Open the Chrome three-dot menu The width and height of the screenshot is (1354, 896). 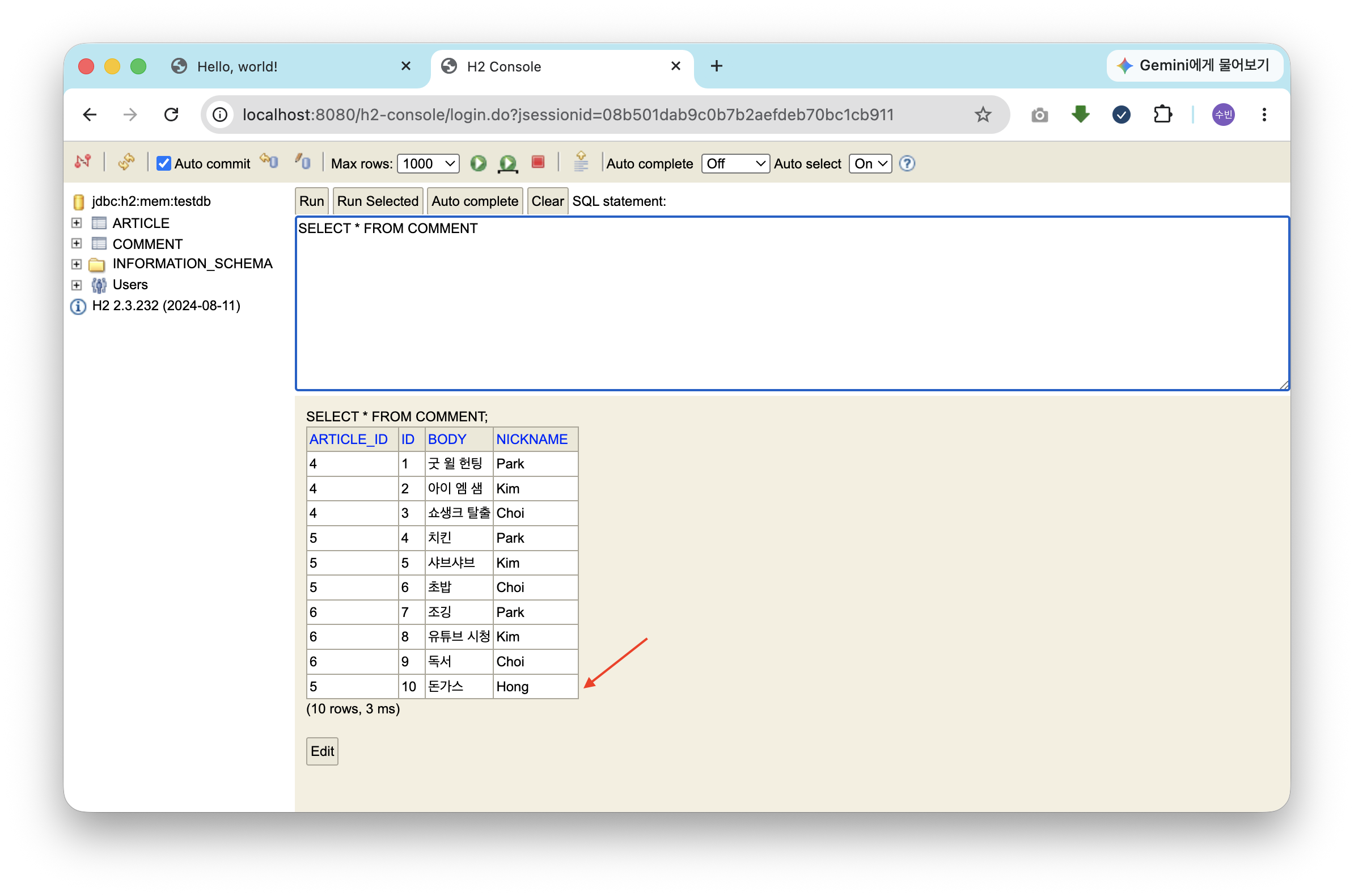pyautogui.click(x=1264, y=115)
